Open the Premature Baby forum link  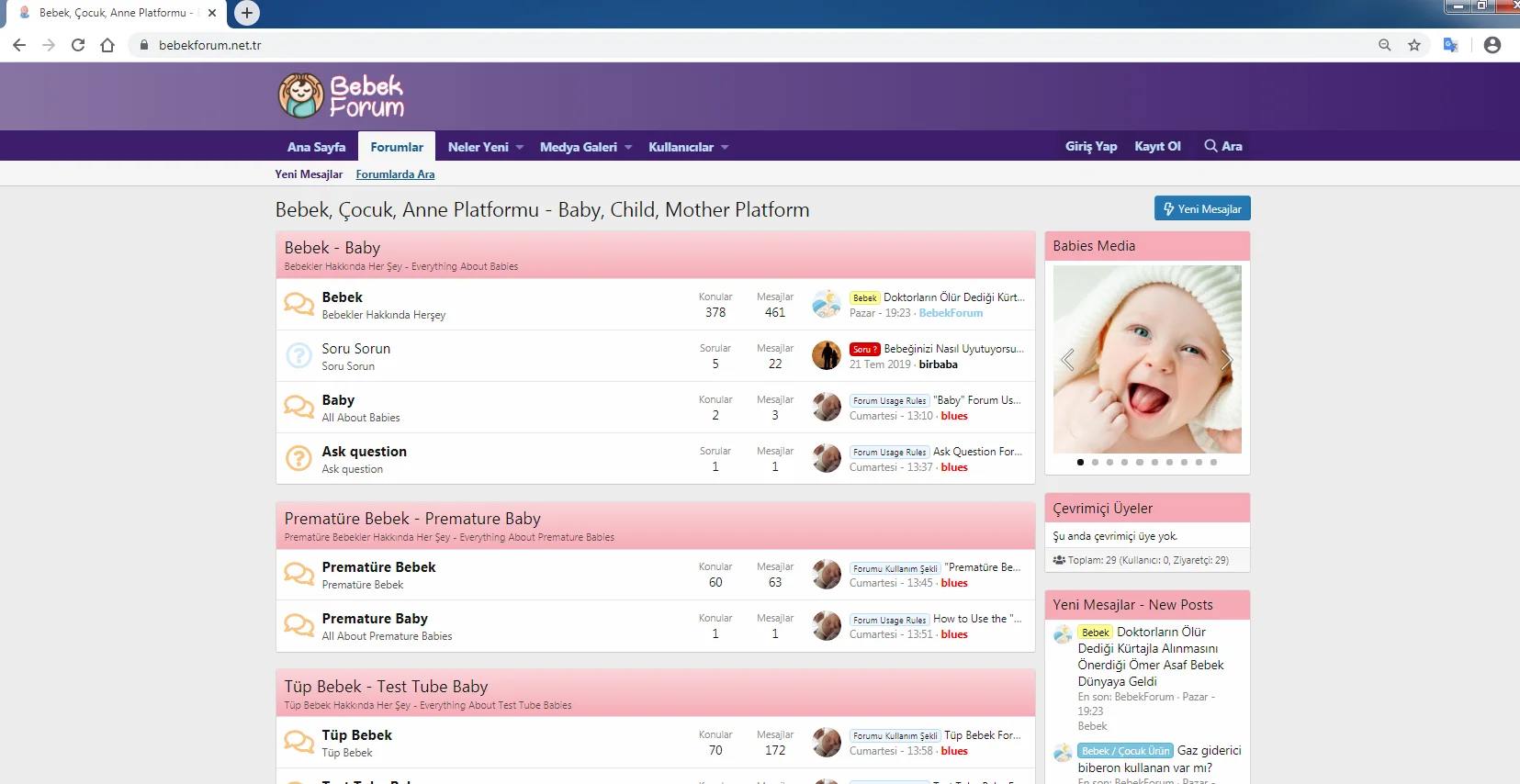point(375,619)
